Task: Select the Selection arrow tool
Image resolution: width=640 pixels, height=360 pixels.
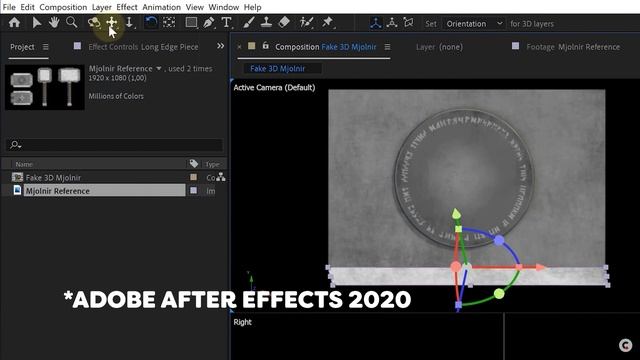Action: [37, 22]
